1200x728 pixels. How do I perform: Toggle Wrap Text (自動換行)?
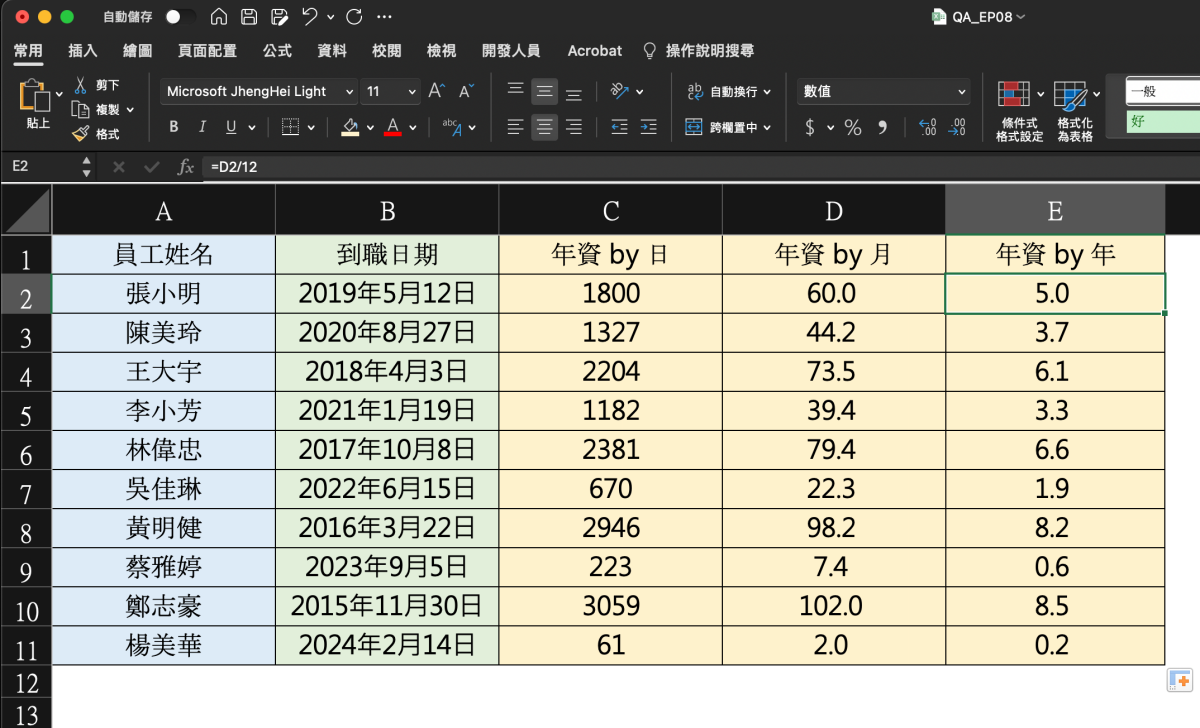coord(728,91)
